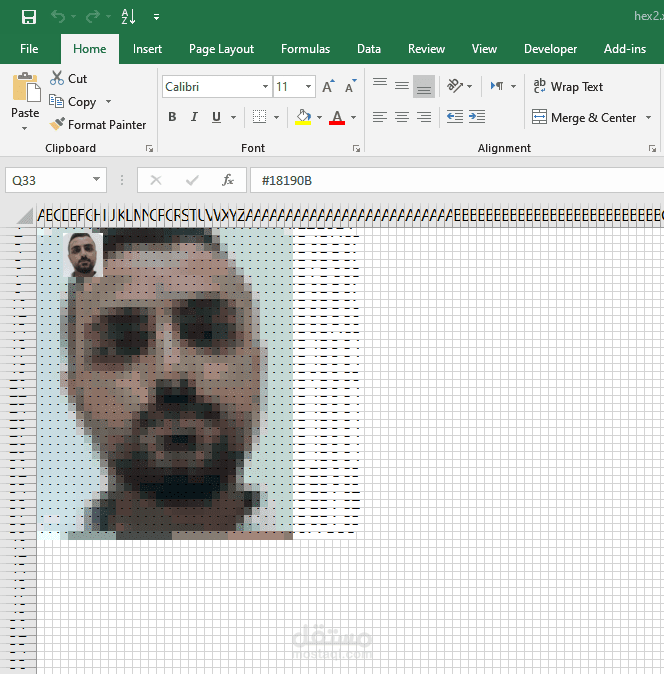Expand the Borders dropdown arrow
The height and width of the screenshot is (674, 664).
pyautogui.click(x=276, y=117)
